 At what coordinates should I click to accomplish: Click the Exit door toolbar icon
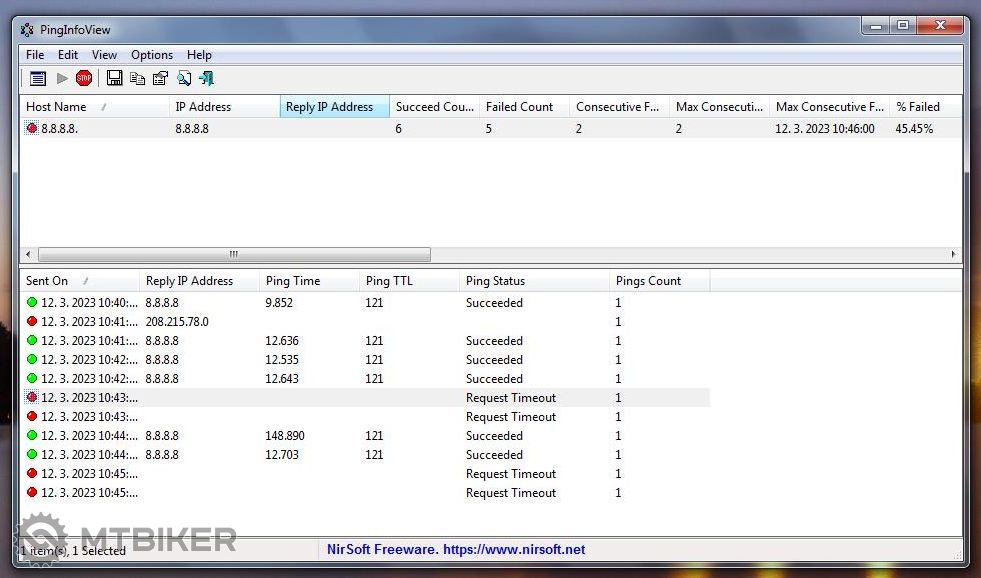(x=207, y=78)
